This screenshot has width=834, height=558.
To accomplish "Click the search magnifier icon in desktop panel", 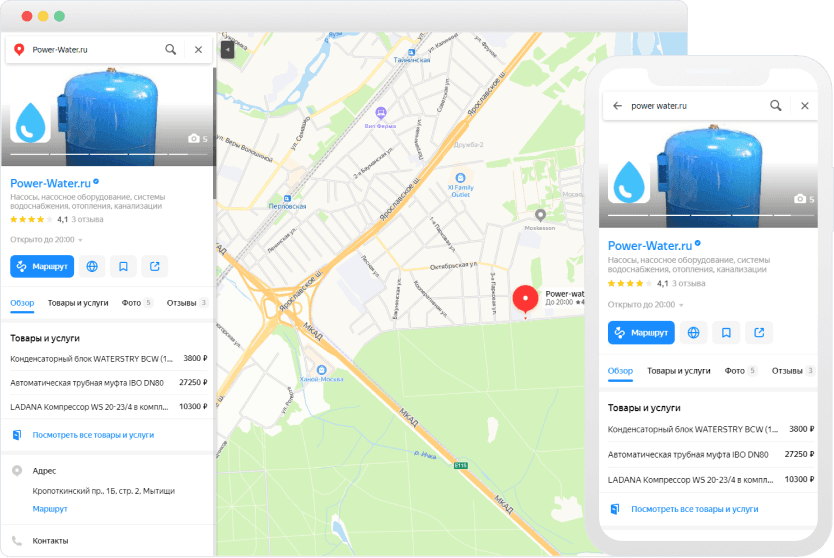I will coord(171,49).
